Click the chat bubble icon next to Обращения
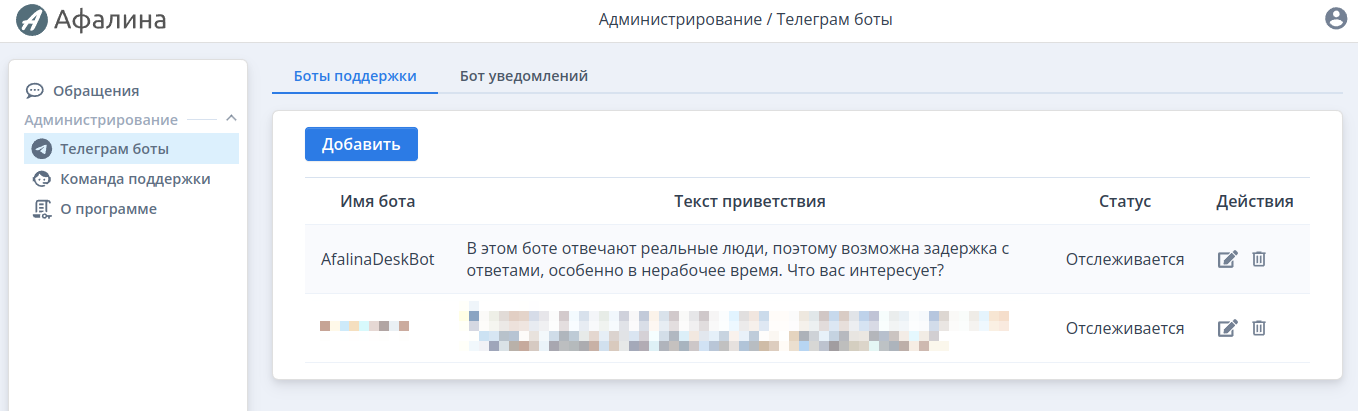This screenshot has height=411, width=1358. 35,91
